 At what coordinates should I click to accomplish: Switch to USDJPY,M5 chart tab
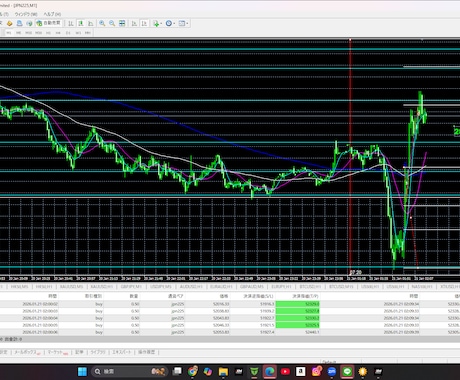coord(161,287)
